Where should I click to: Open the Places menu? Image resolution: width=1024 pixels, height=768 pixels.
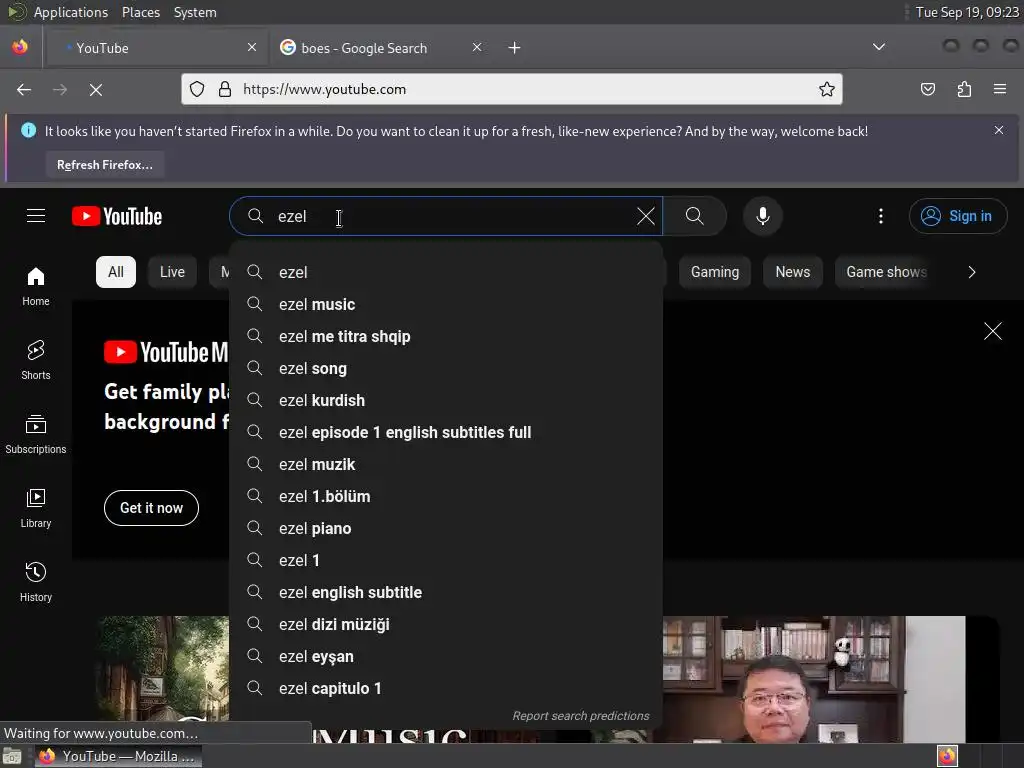pos(141,12)
